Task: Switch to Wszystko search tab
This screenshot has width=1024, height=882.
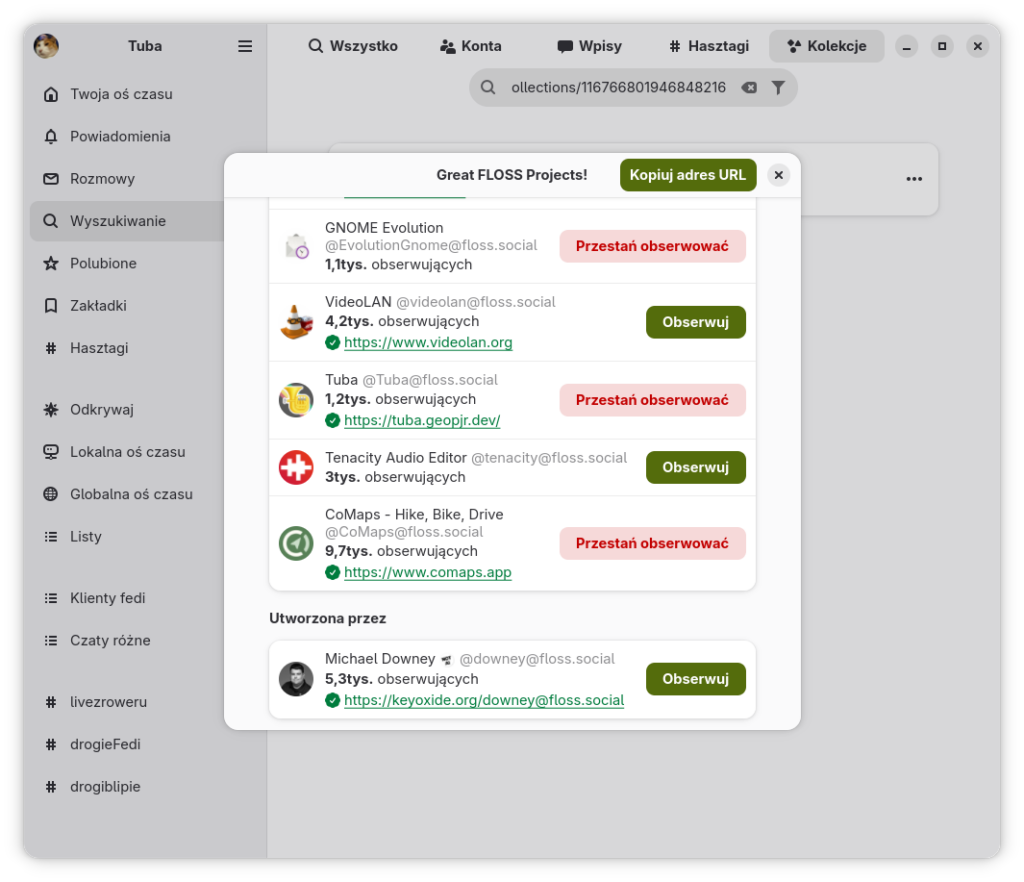Action: [x=353, y=46]
